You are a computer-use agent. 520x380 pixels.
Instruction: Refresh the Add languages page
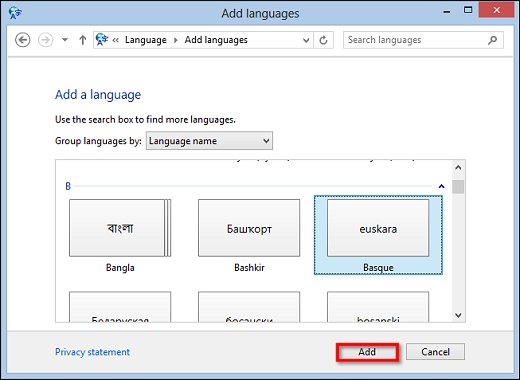click(323, 40)
